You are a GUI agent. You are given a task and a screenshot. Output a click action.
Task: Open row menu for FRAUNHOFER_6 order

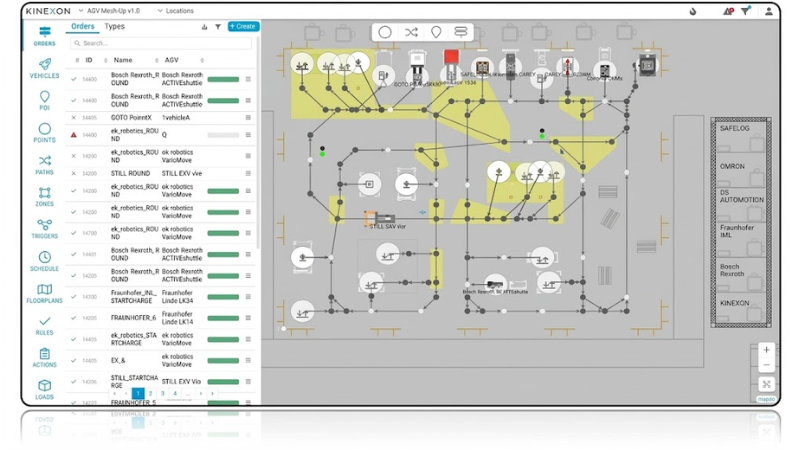tap(248, 318)
